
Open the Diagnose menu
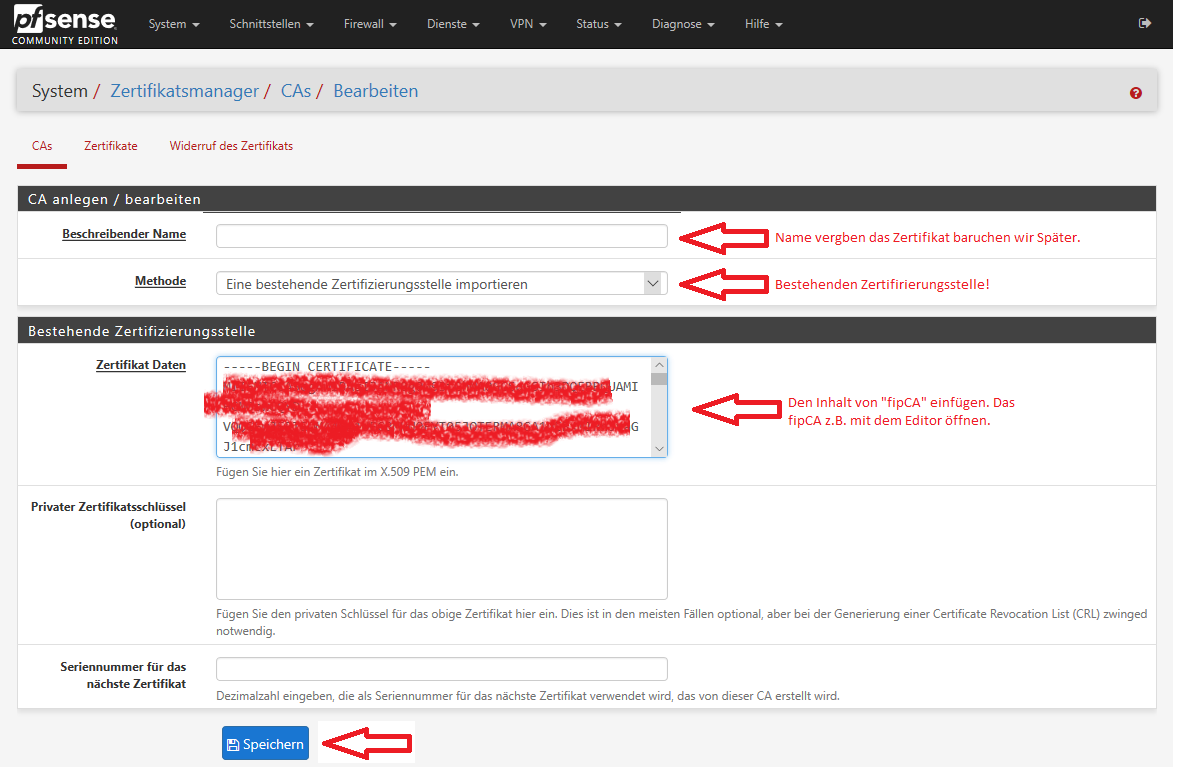pos(683,24)
